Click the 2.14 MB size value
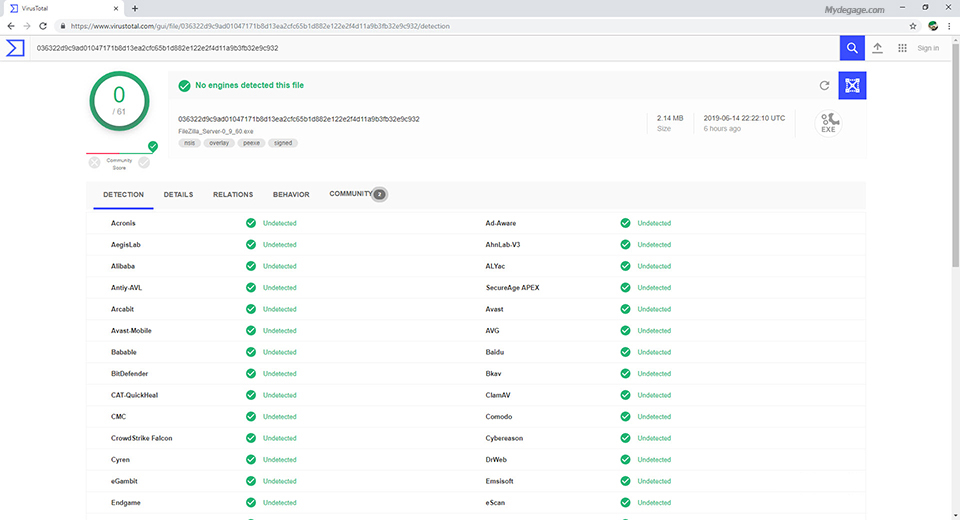 (670, 118)
